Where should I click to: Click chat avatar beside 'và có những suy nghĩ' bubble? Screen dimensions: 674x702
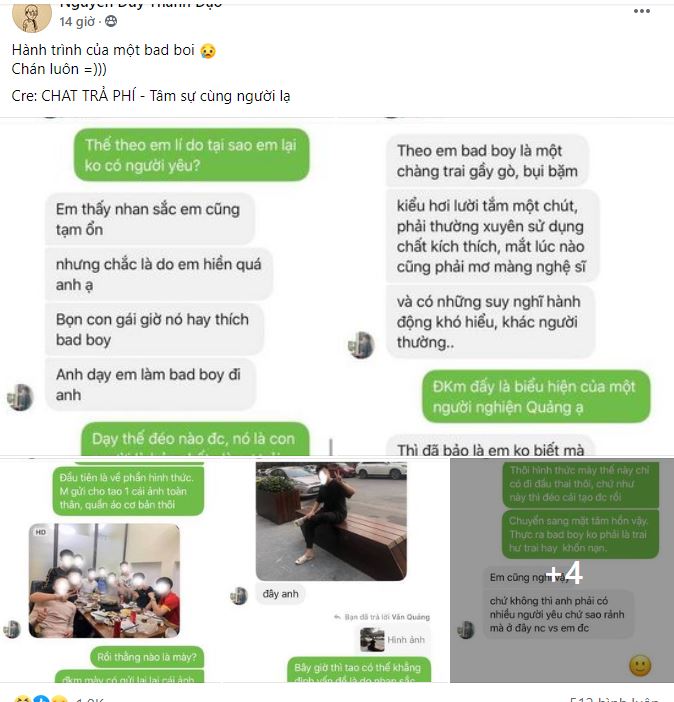pyautogui.click(x=361, y=345)
